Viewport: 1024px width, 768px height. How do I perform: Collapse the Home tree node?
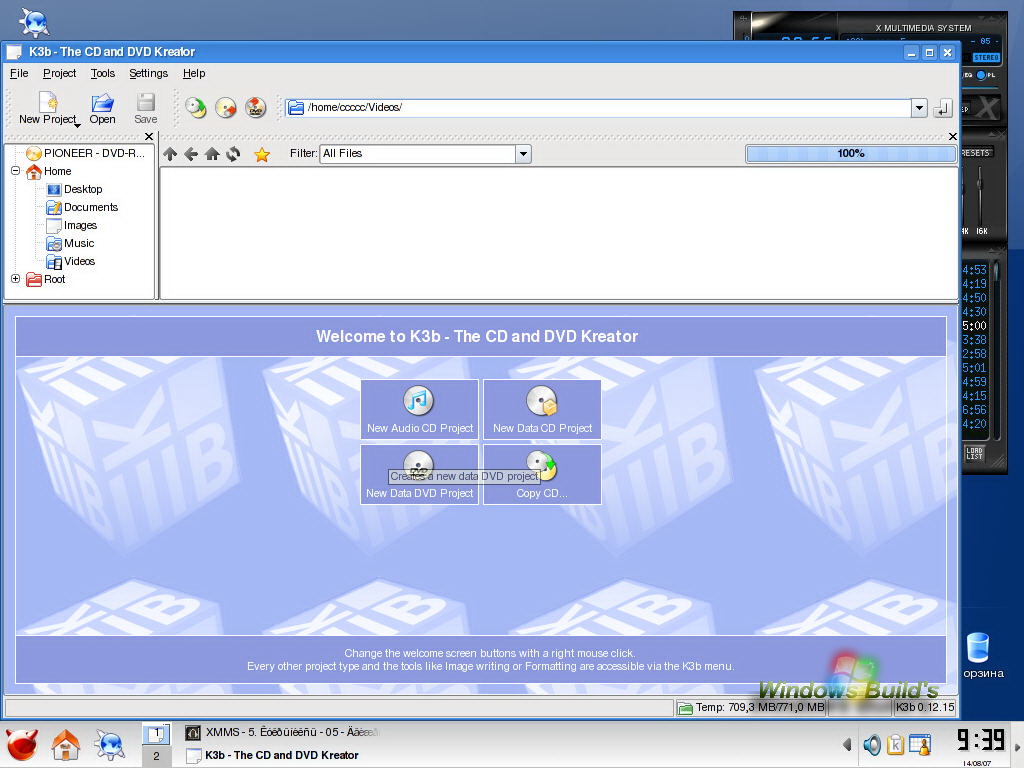tap(16, 171)
